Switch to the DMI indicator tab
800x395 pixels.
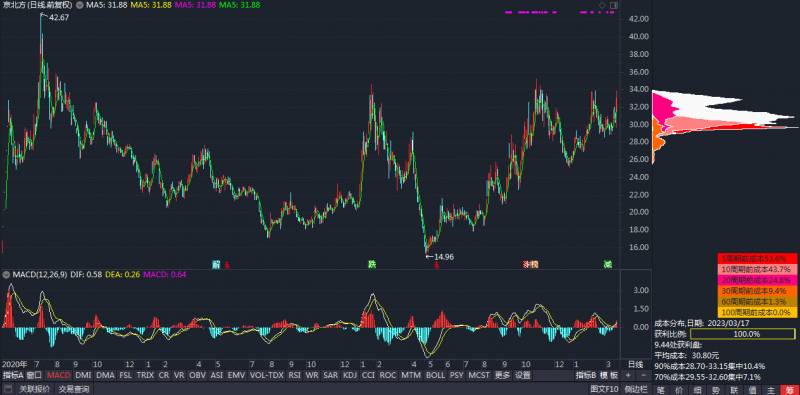83,375
